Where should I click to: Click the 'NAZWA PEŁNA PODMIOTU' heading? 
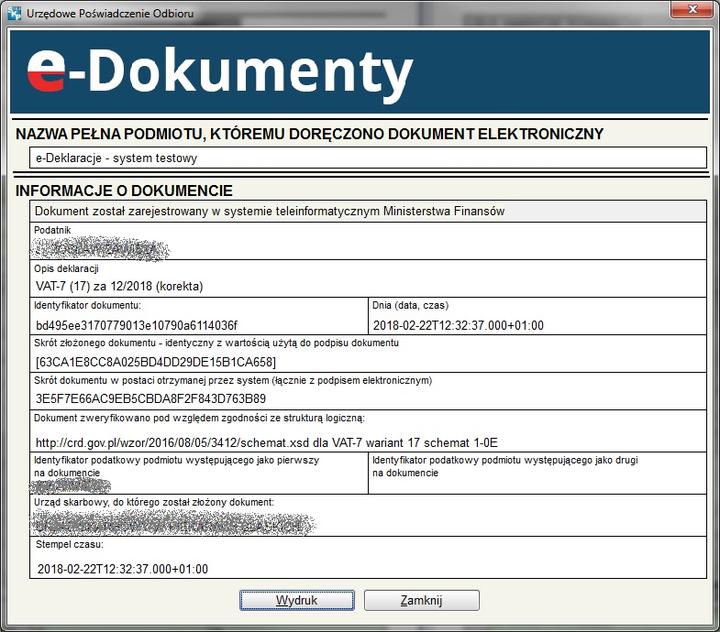309,134
